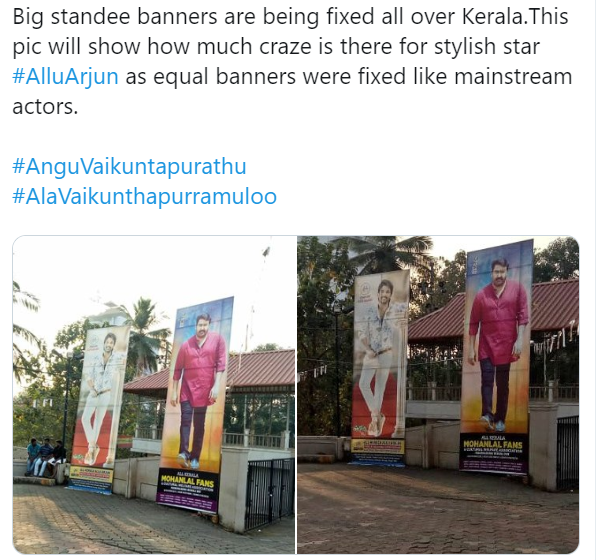
Task: Click yellow sign below Allu Arjun standee, right photo
Action: (377, 446)
